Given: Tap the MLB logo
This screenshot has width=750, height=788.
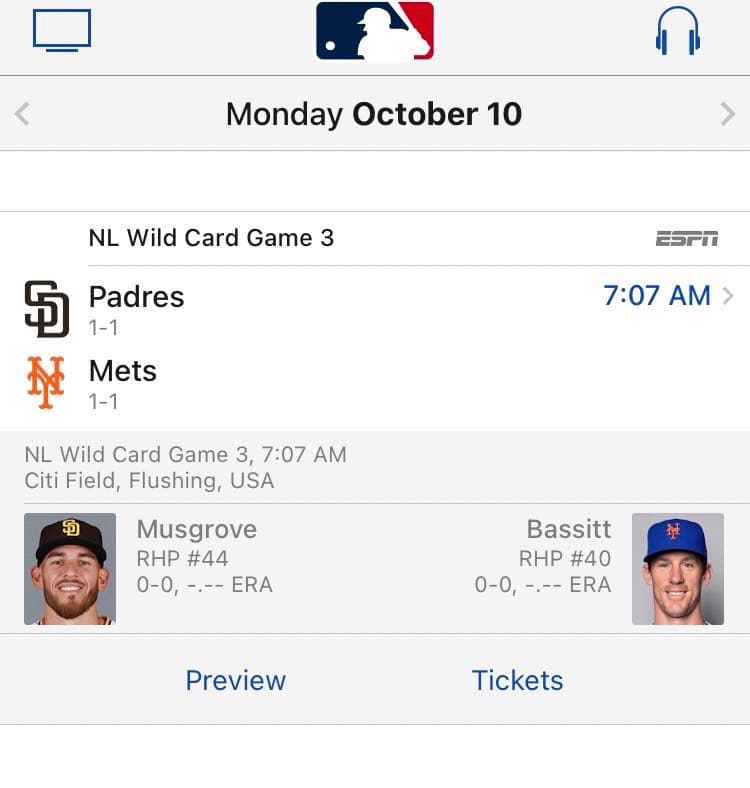Looking at the screenshot, I should [x=375, y=31].
